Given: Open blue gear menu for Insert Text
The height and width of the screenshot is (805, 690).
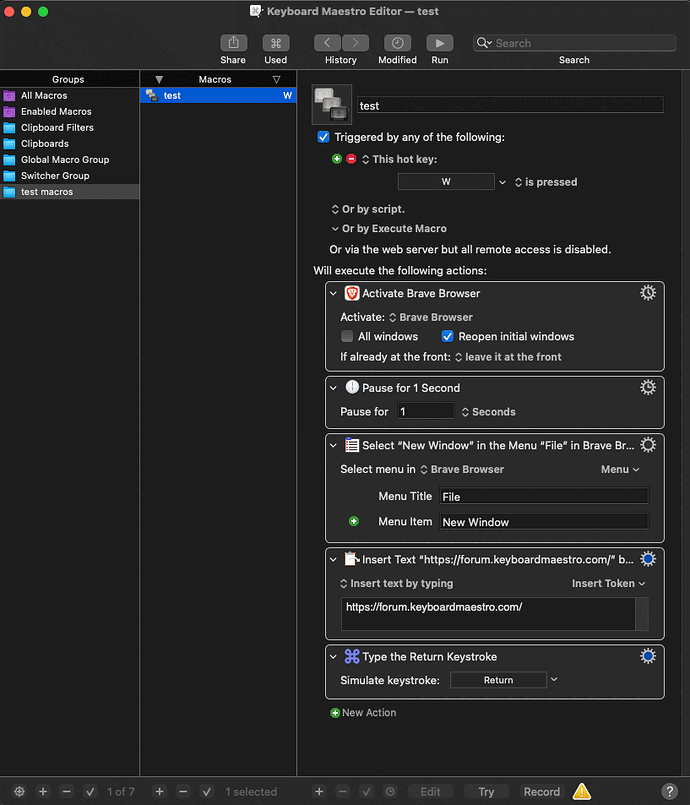Looking at the screenshot, I should 648,559.
